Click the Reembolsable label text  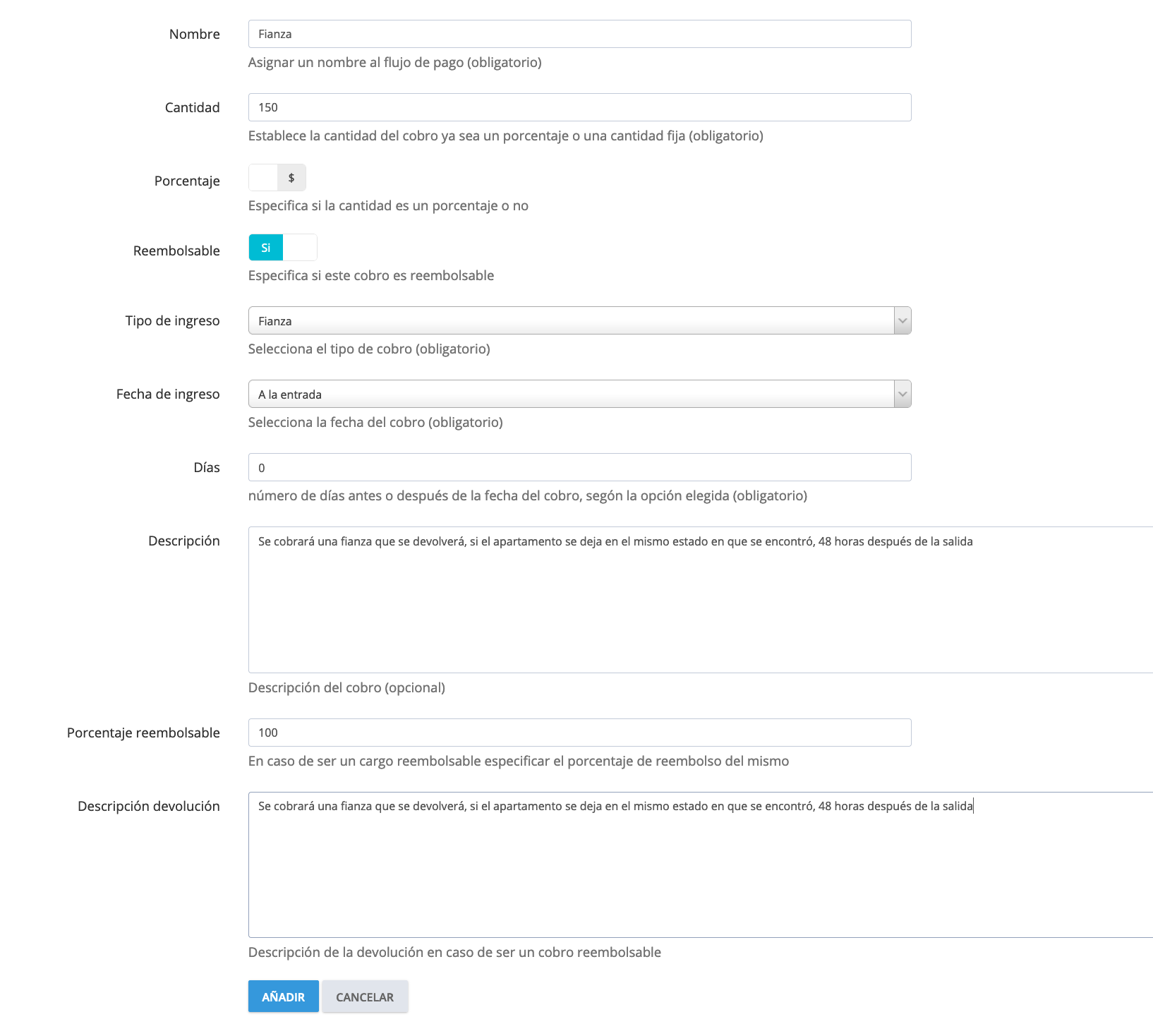point(176,251)
